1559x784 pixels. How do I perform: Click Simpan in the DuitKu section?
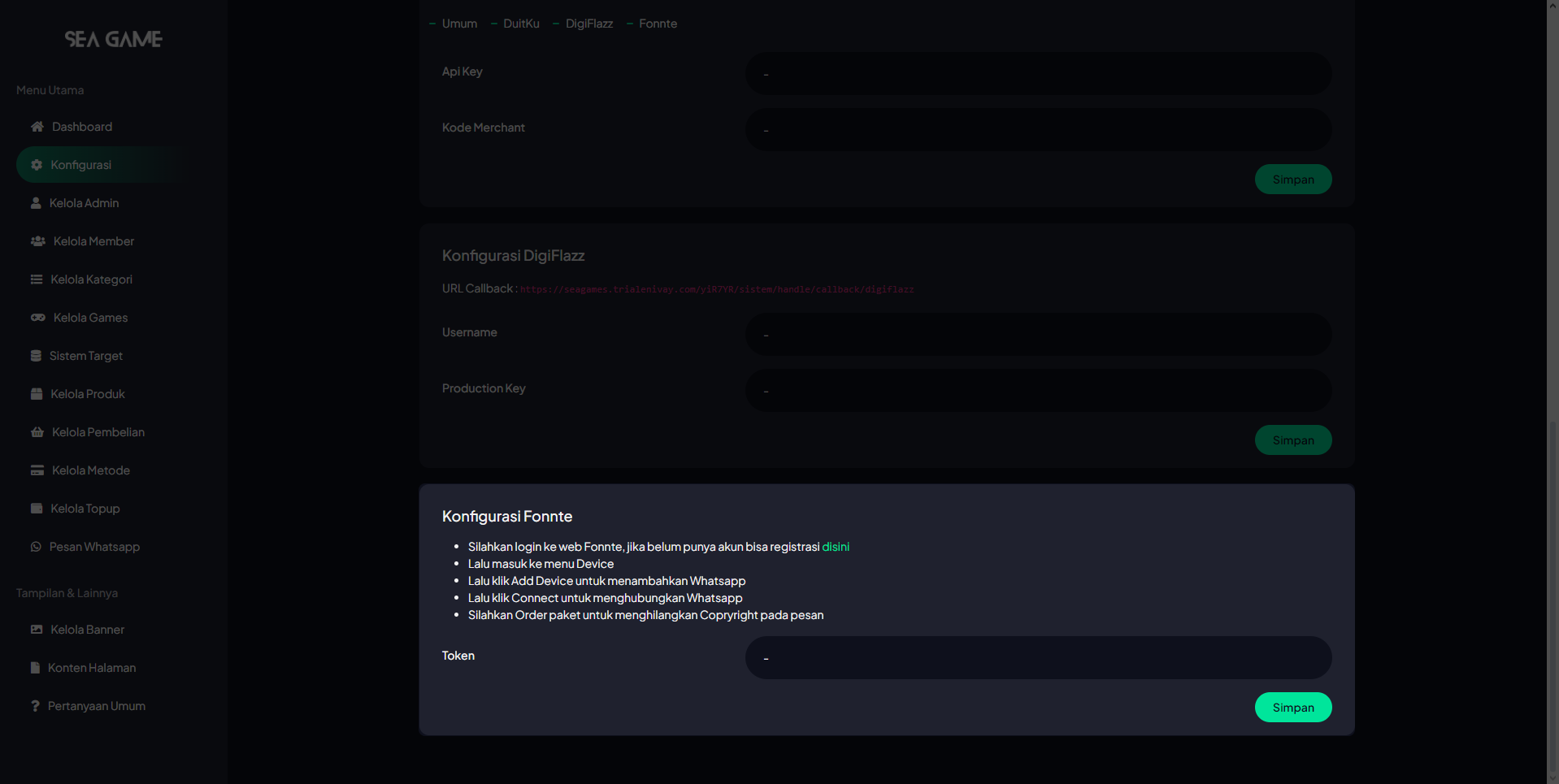click(x=1293, y=180)
